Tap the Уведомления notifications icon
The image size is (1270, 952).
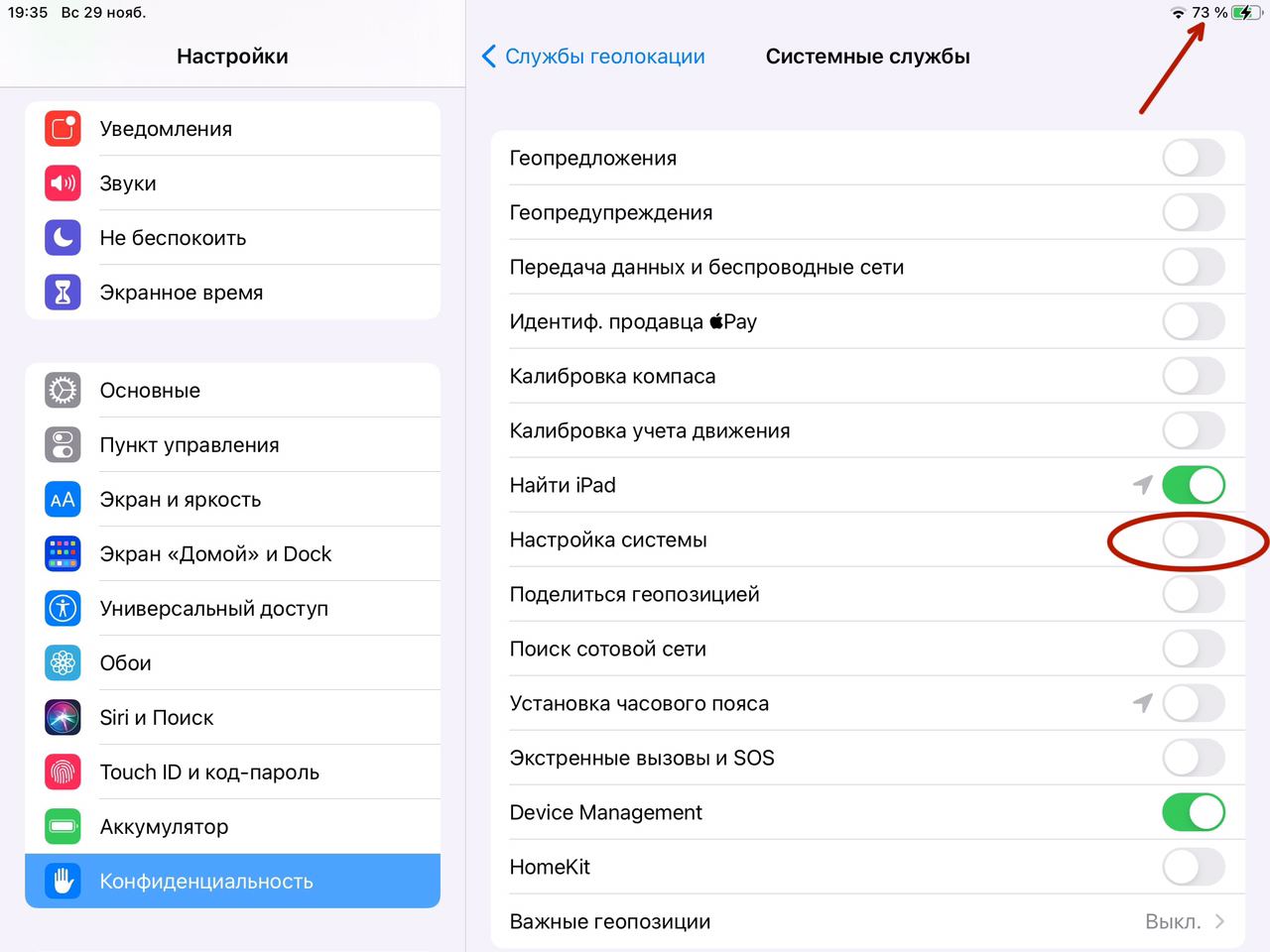pyautogui.click(x=63, y=129)
